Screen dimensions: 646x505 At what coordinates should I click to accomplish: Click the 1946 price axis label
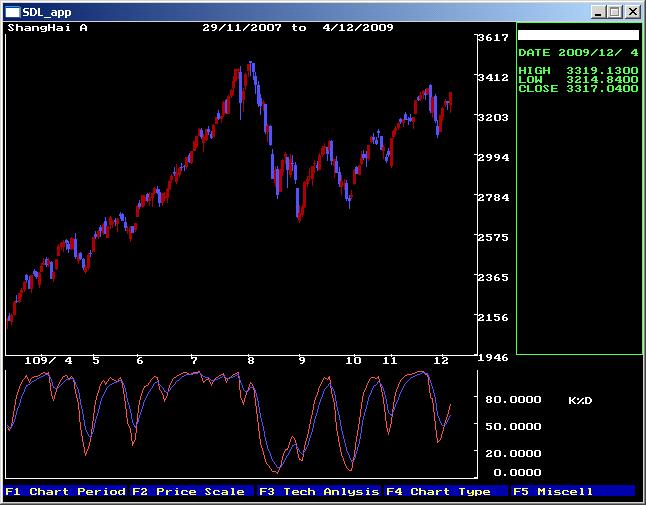click(493, 358)
